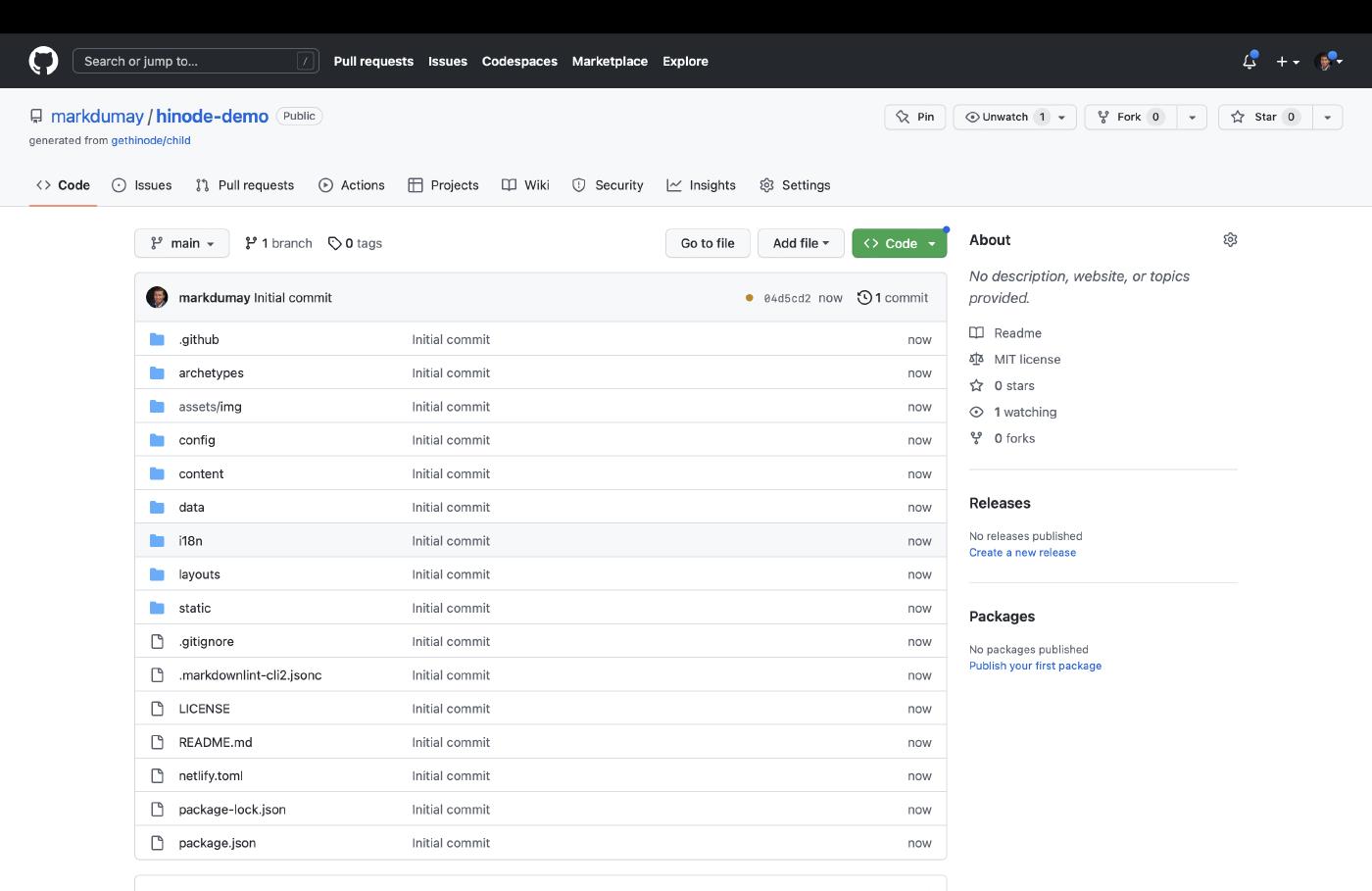This screenshot has height=891, width=1372.
Task: Switch to the Projects tab
Action: click(443, 185)
